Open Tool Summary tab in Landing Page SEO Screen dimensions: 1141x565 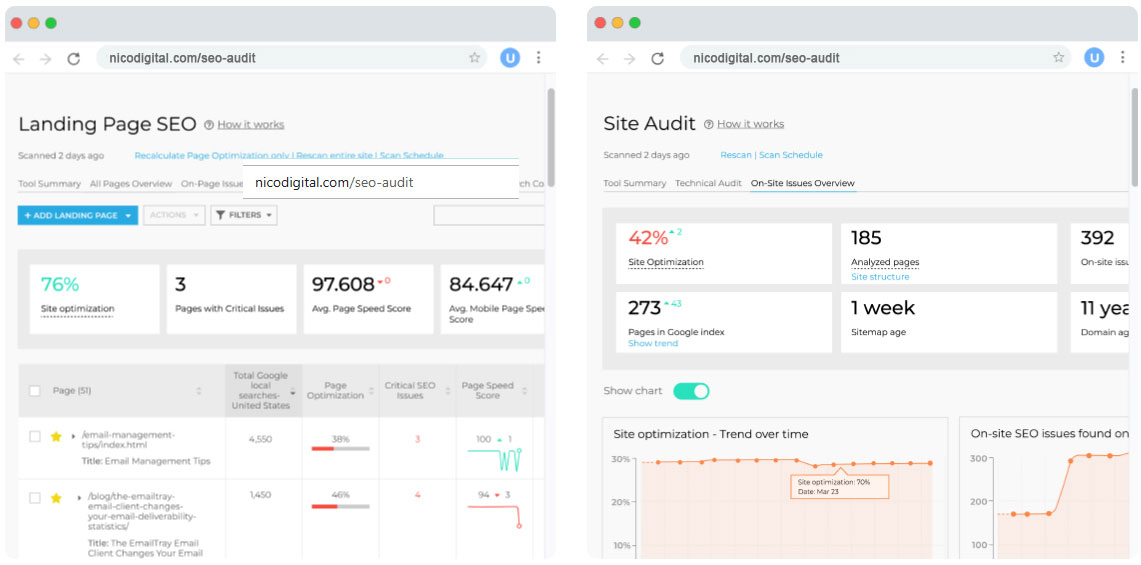click(x=49, y=184)
